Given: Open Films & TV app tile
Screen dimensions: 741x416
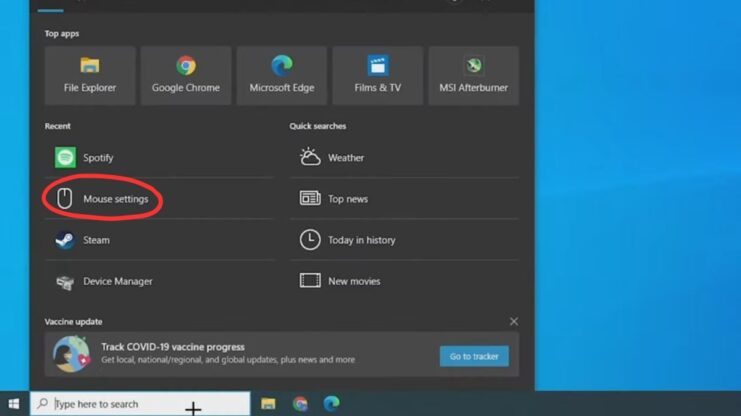Looking at the screenshot, I should click(x=378, y=76).
